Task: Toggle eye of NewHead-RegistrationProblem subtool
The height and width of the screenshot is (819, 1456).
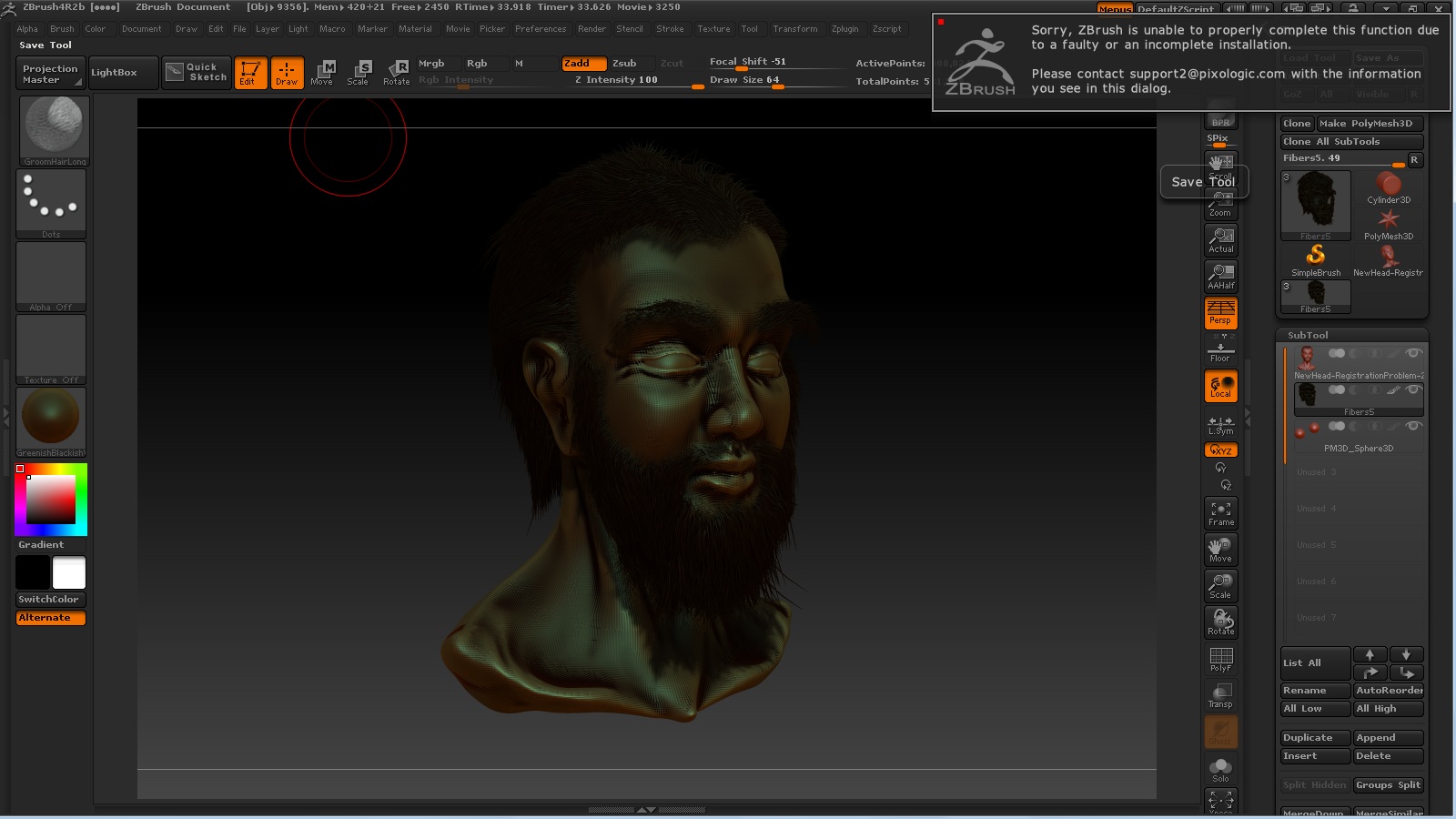Action: 1413,353
